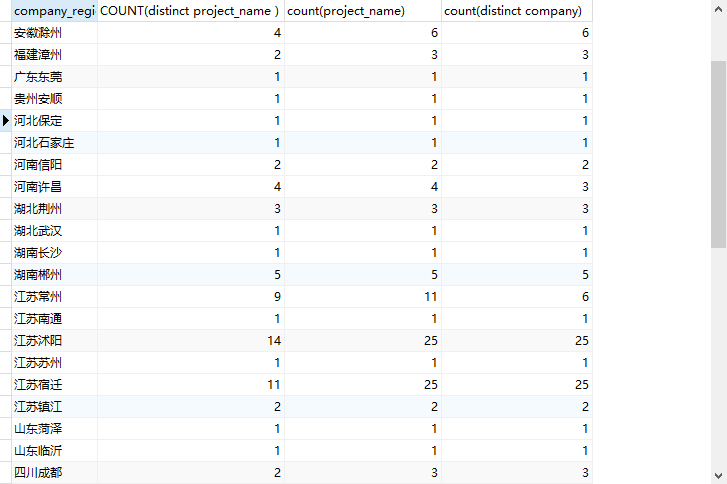Select the 山东临沂 region cell
The image size is (727, 484).
[54, 451]
